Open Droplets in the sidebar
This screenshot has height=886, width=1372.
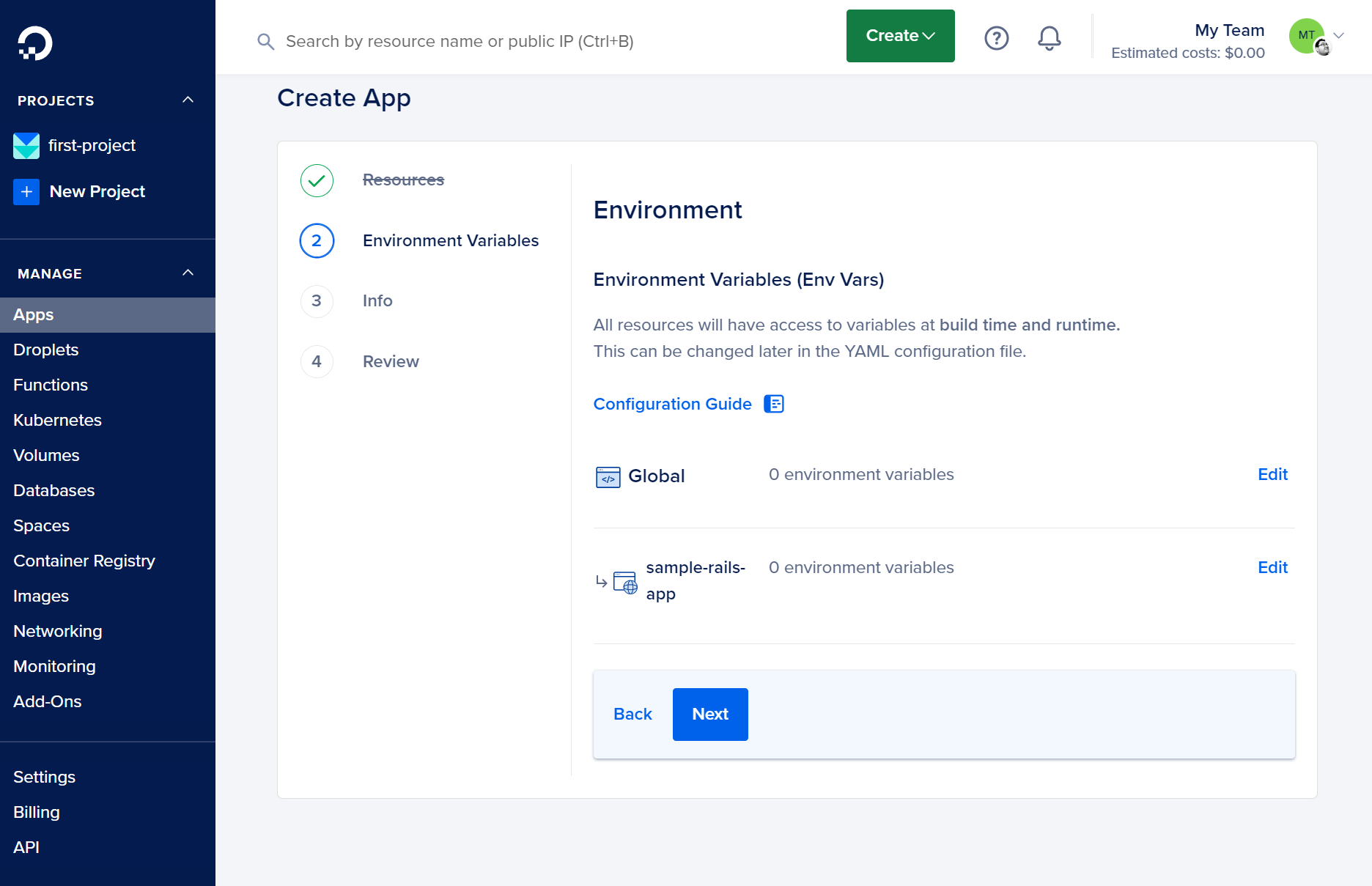(x=45, y=350)
